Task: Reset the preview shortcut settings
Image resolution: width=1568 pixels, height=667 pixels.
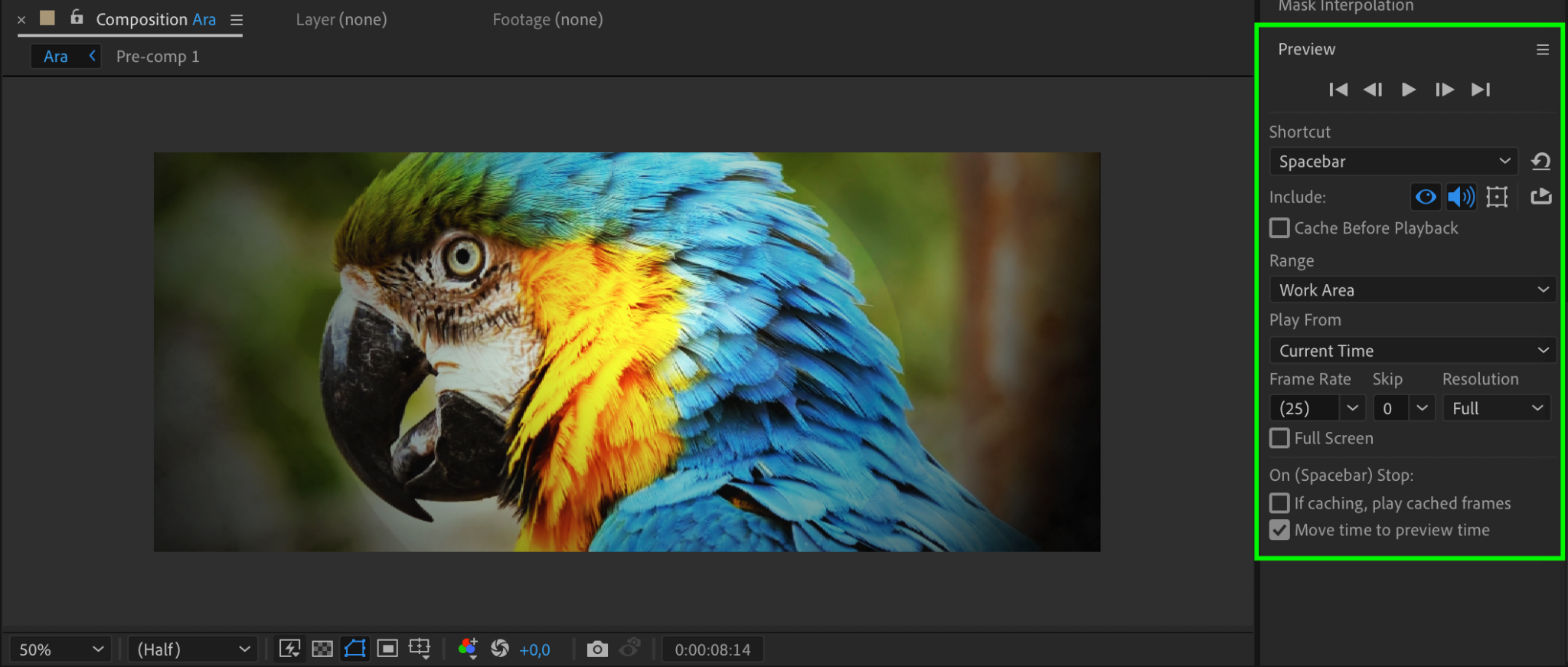Action: 1540,162
